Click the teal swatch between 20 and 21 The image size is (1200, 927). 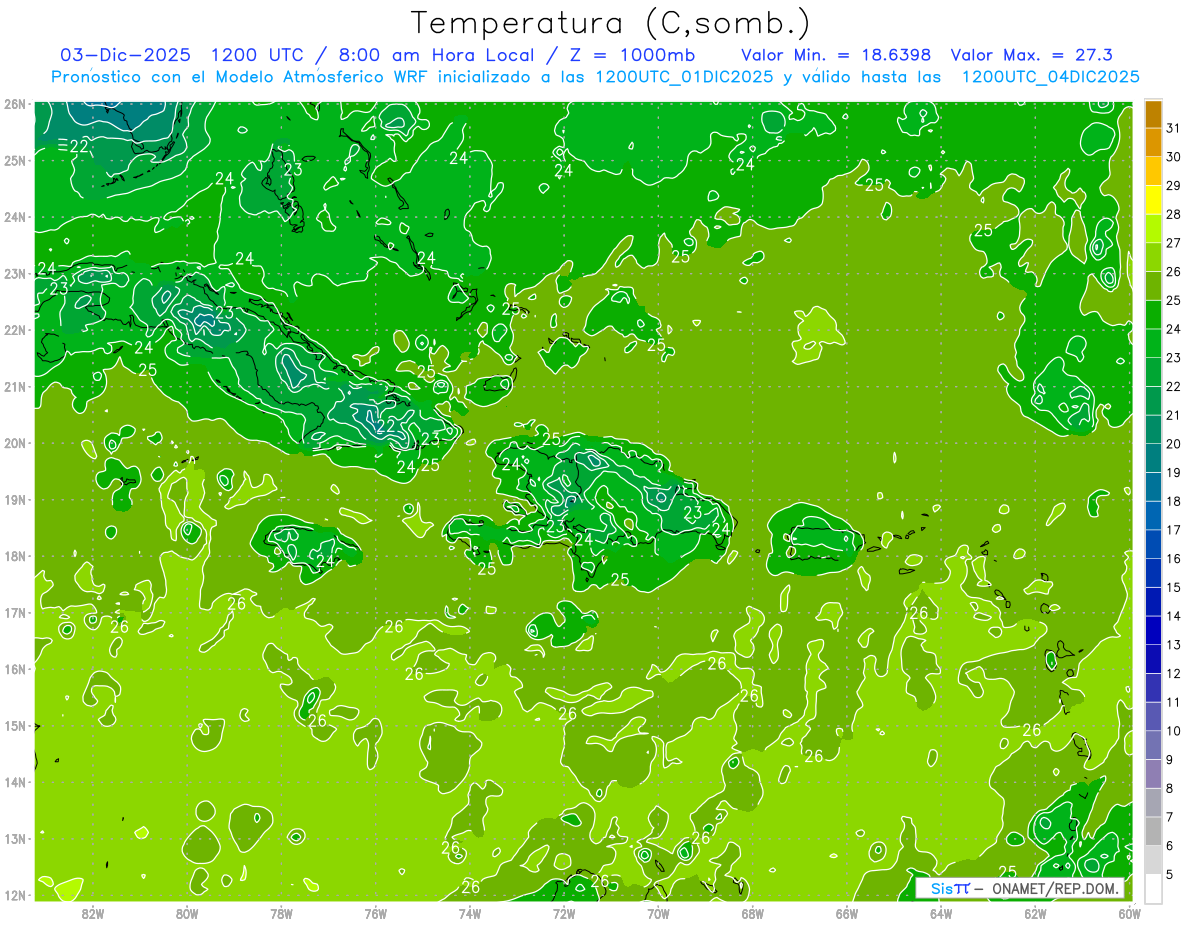[1153, 430]
